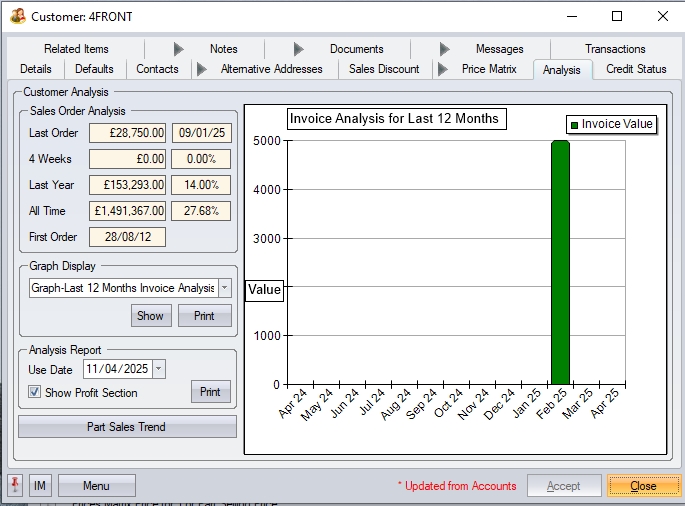Open the Use Date picker dropdown
The height and width of the screenshot is (506, 685).
tap(159, 369)
